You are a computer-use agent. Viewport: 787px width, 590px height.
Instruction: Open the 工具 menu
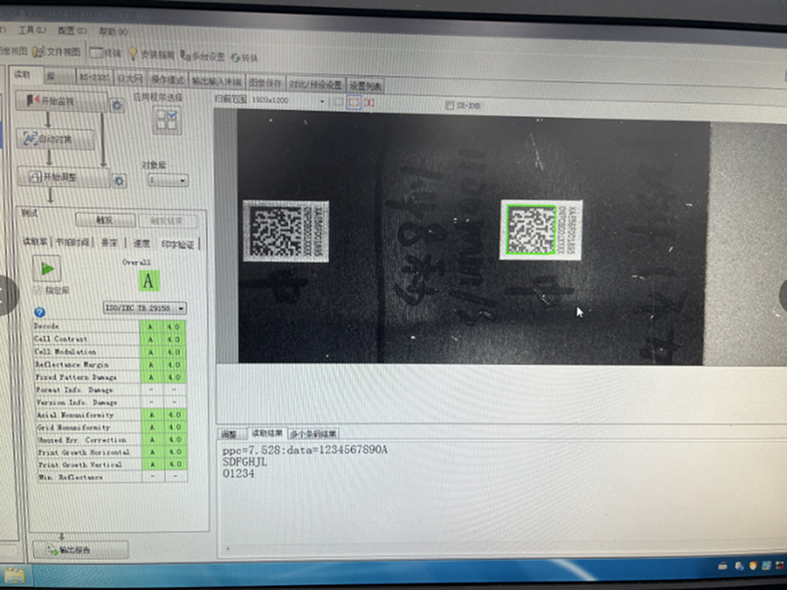33,30
